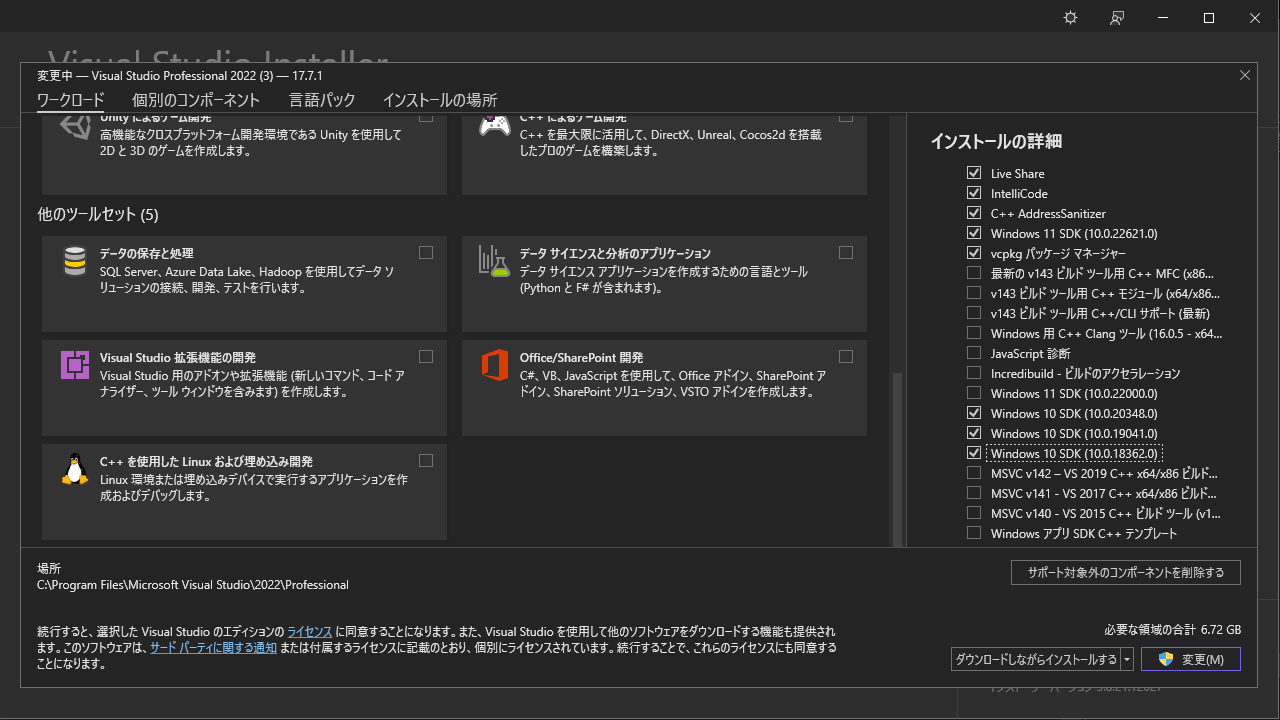Image resolution: width=1280 pixels, height=720 pixels.
Task: Click the Visual Studio 拡張機能の開発 puzzle icon
Action: pos(74,364)
